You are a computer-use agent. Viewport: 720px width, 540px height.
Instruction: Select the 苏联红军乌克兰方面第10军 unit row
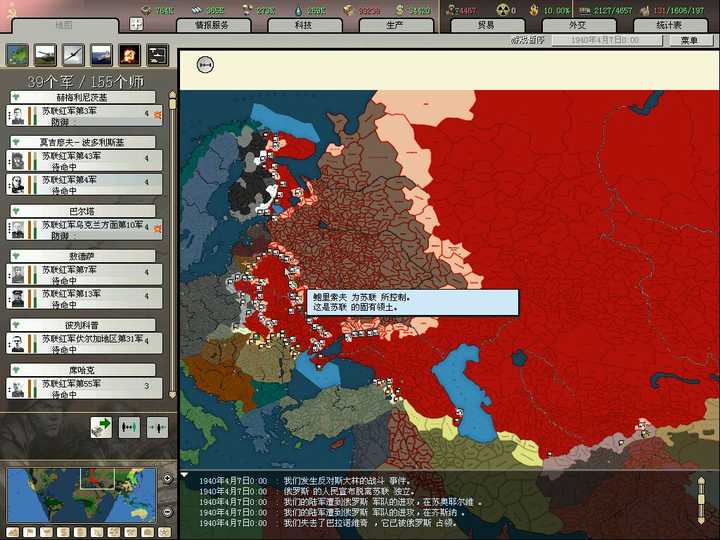84,229
